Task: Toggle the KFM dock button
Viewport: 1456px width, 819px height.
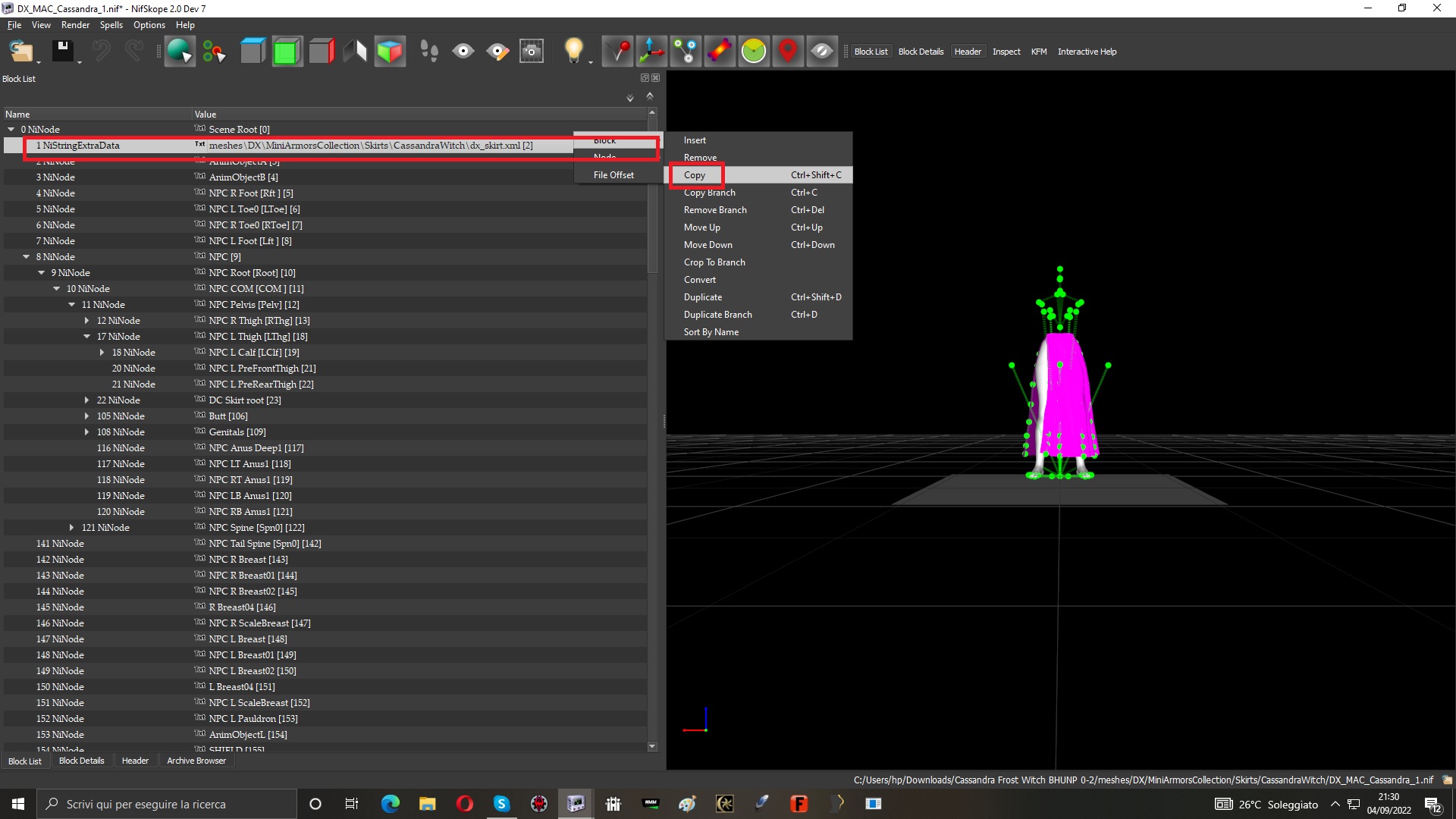Action: [1039, 52]
